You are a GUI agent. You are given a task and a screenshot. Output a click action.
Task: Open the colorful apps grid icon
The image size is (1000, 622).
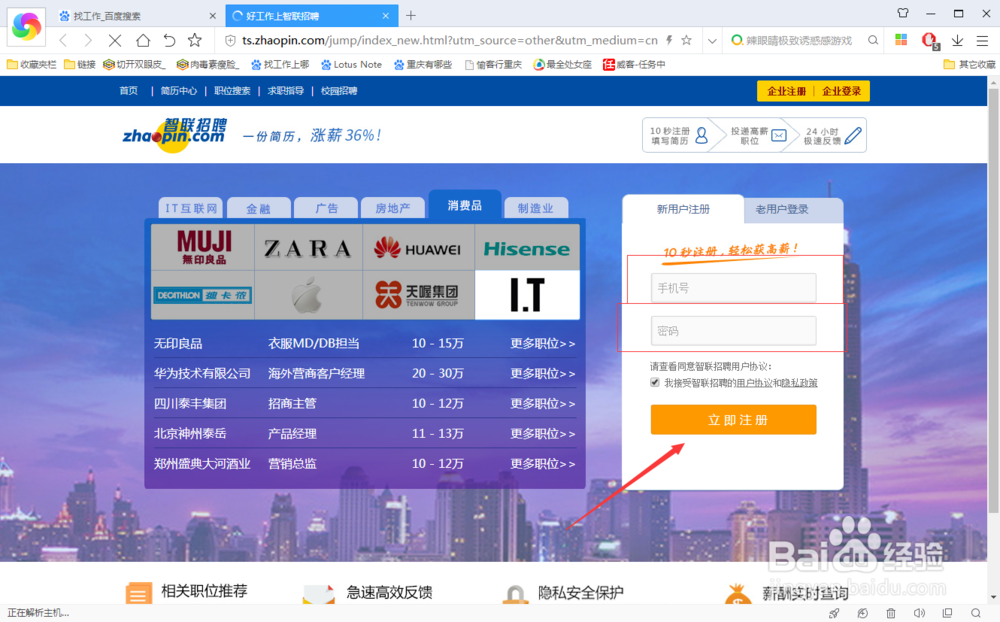(x=901, y=40)
